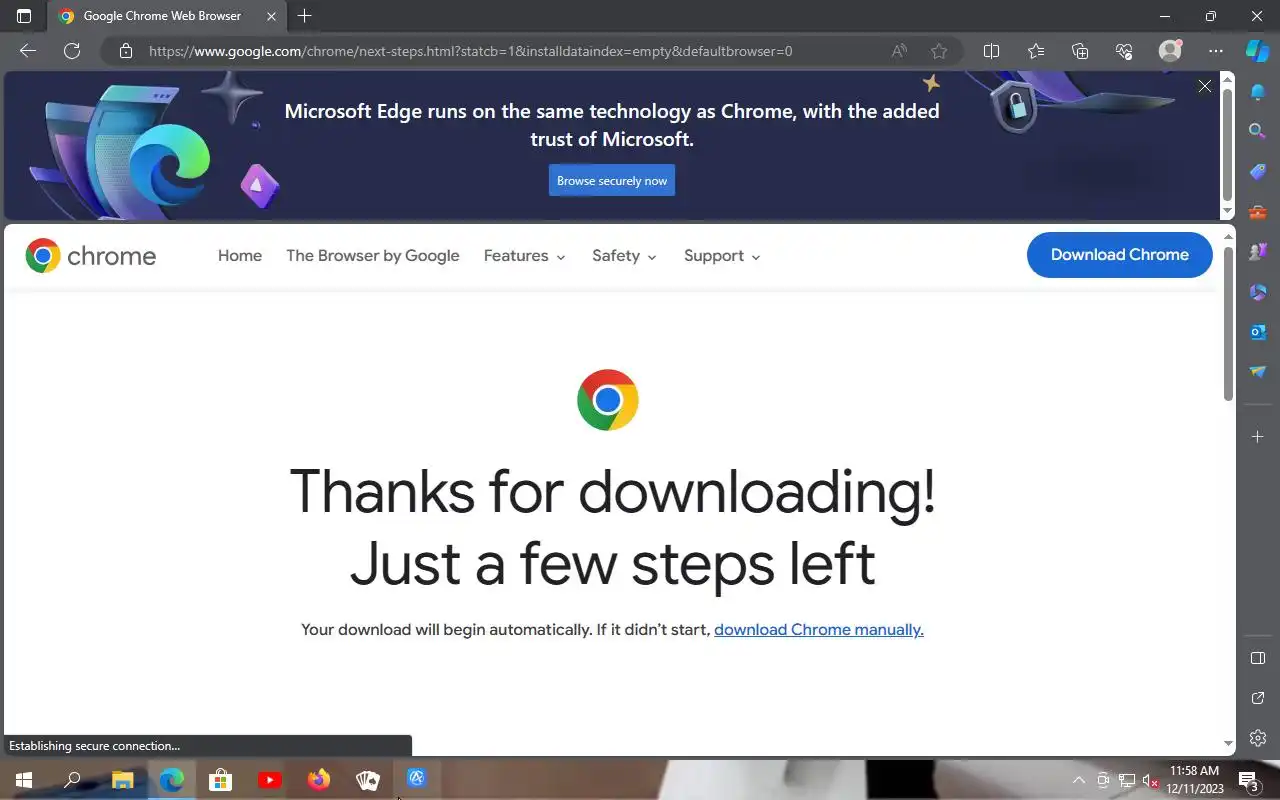
Task: Open the sidebar Shopping tag icon
Action: tap(1258, 172)
